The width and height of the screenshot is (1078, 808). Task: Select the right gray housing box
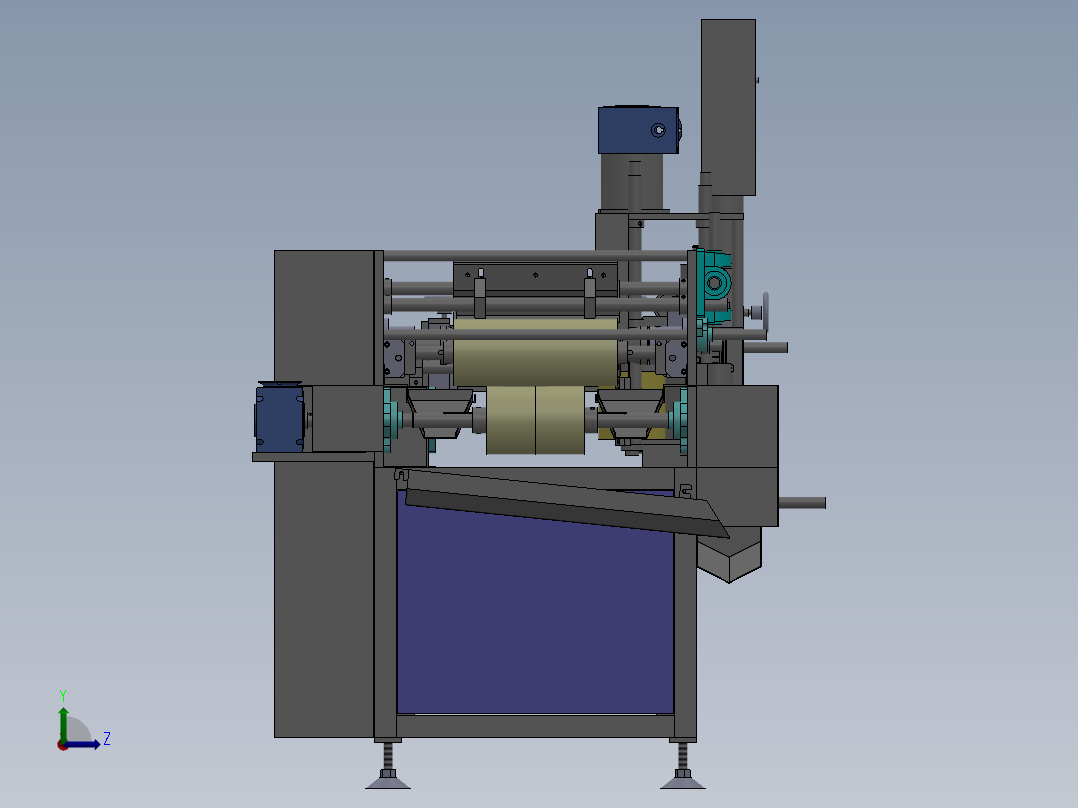click(737, 455)
